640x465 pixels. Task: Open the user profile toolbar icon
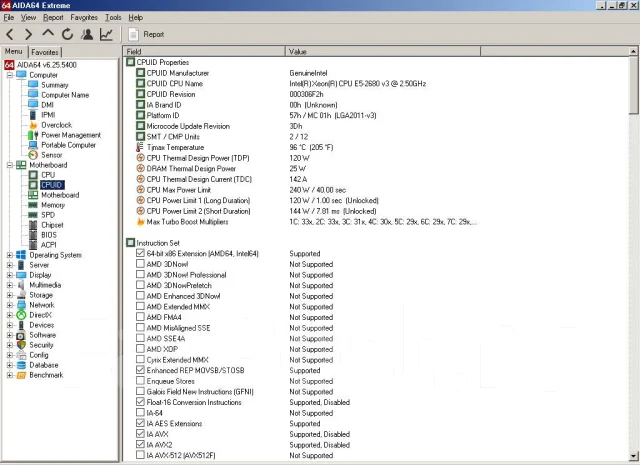(87, 34)
